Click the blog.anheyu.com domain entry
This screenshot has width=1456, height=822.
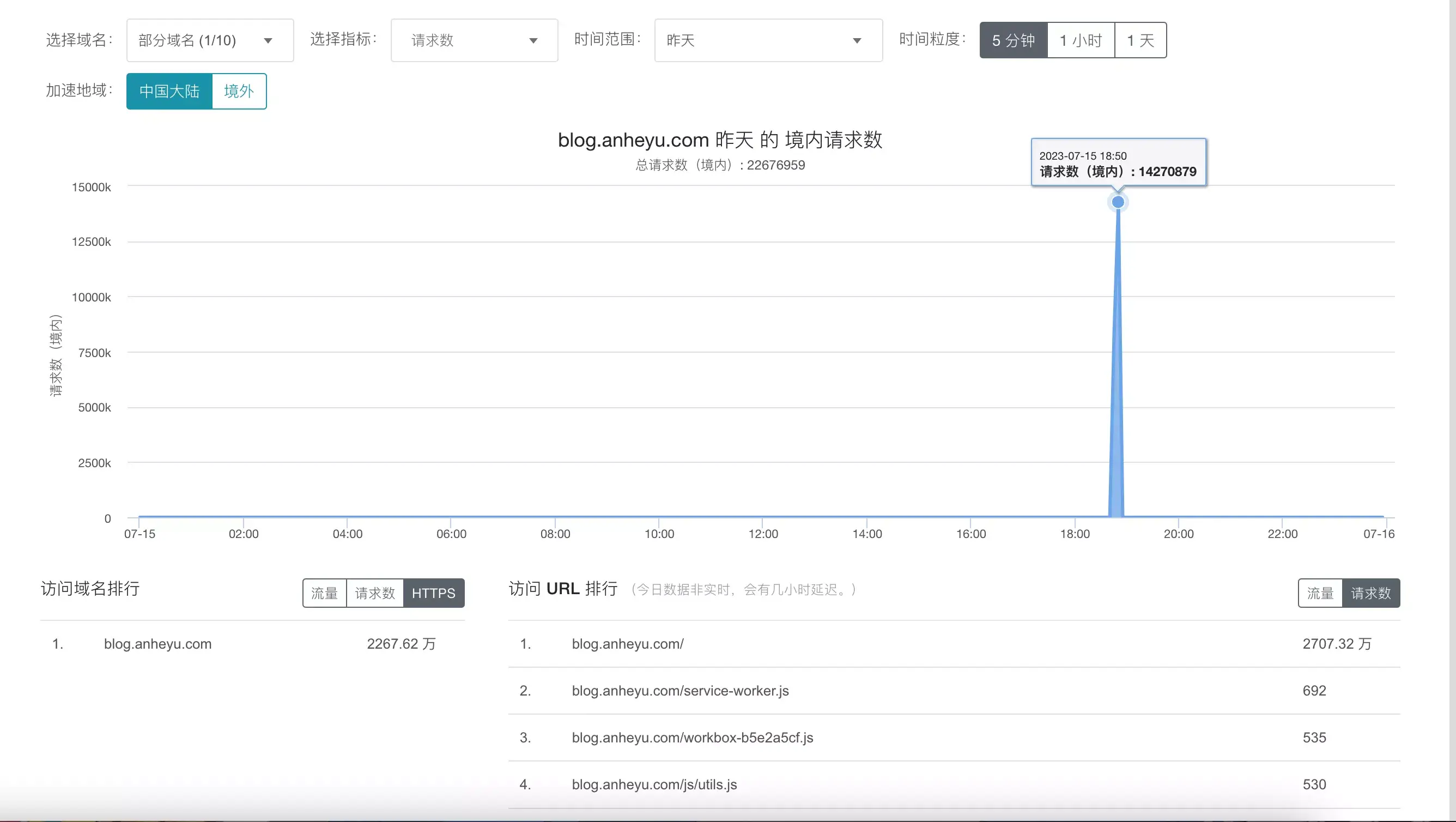(x=157, y=644)
